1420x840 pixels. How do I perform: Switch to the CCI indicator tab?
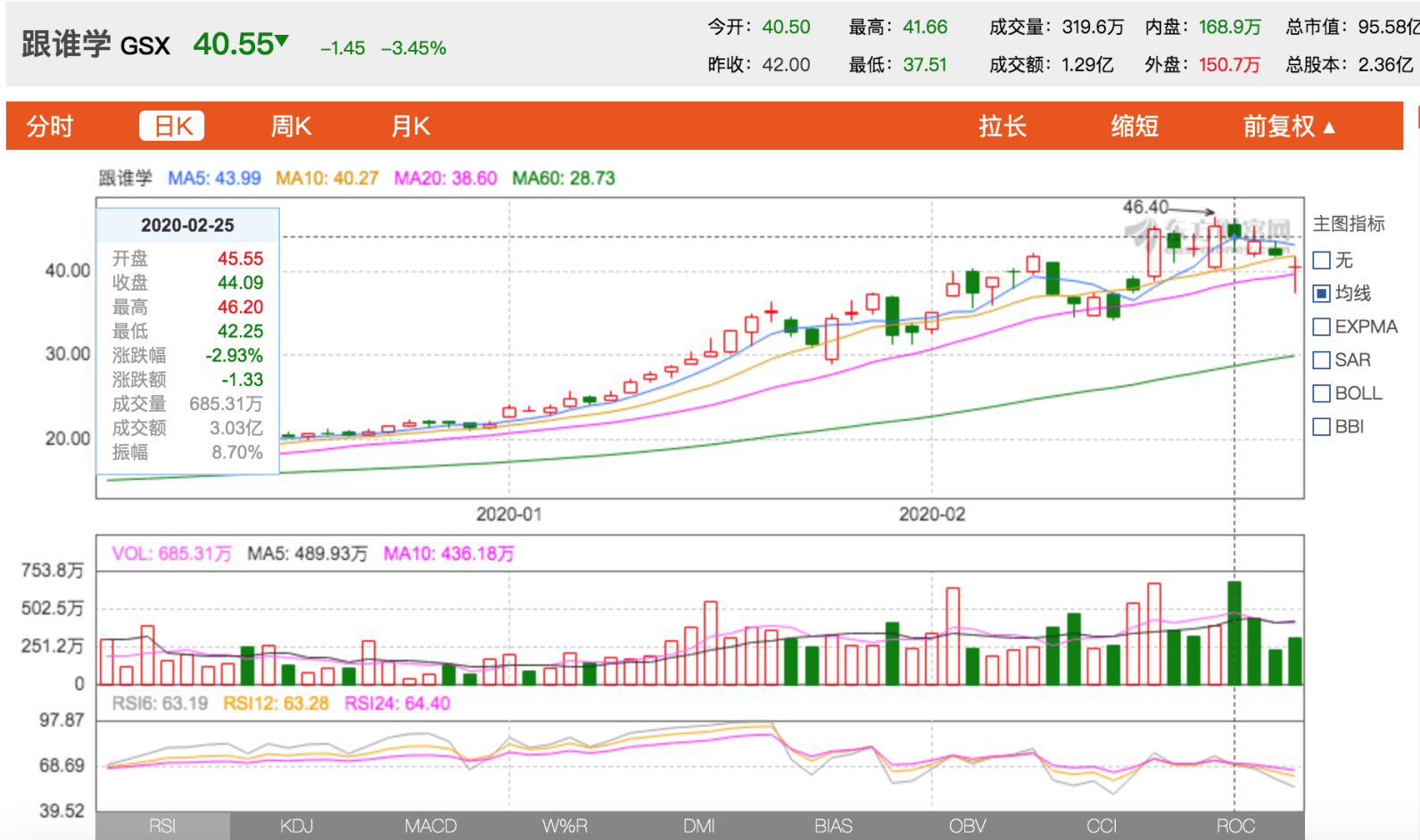[1102, 826]
